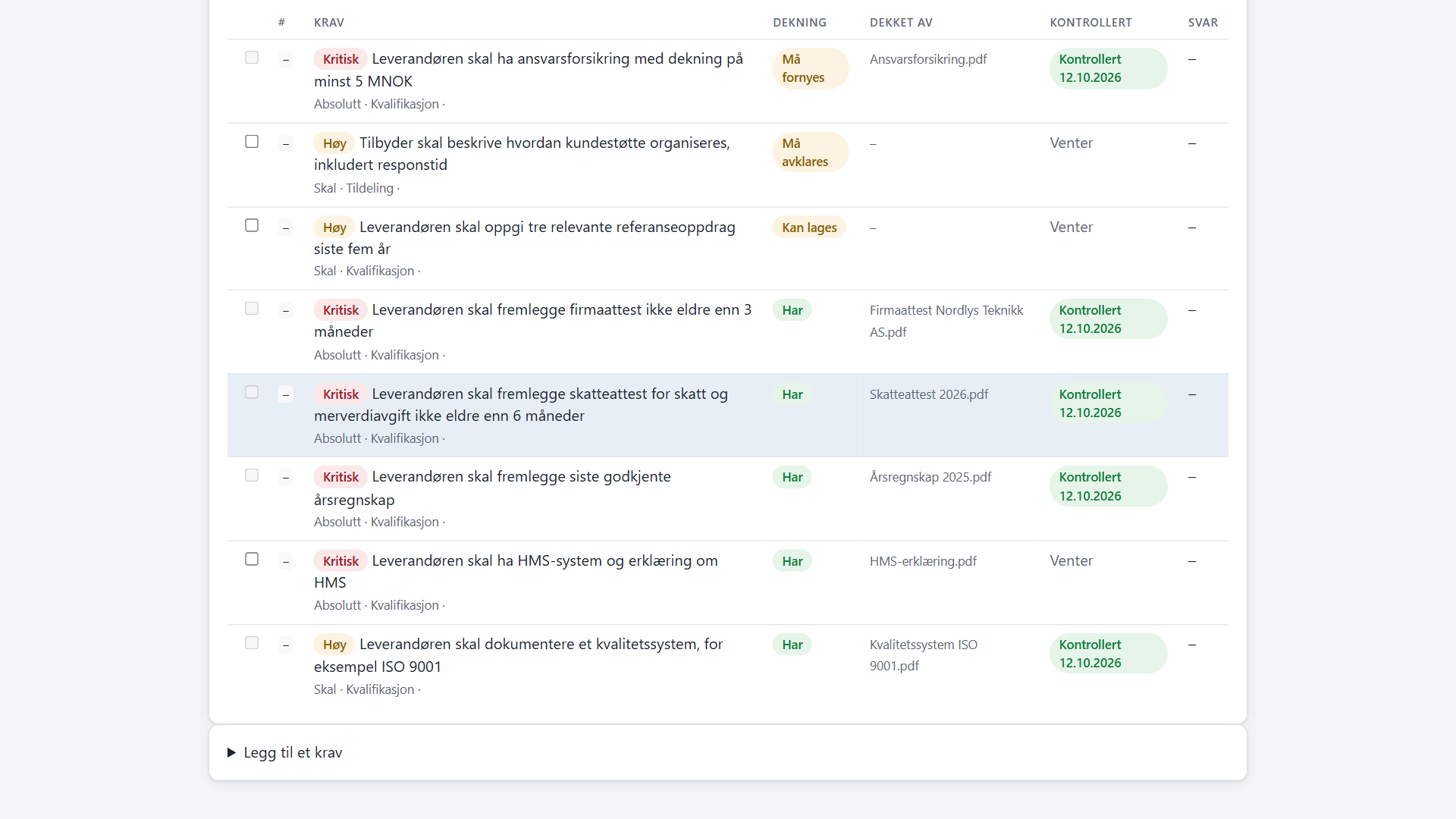The width and height of the screenshot is (1456, 819).
Task: Click 'Har' badge in firmaattest row
Action: coord(792,310)
